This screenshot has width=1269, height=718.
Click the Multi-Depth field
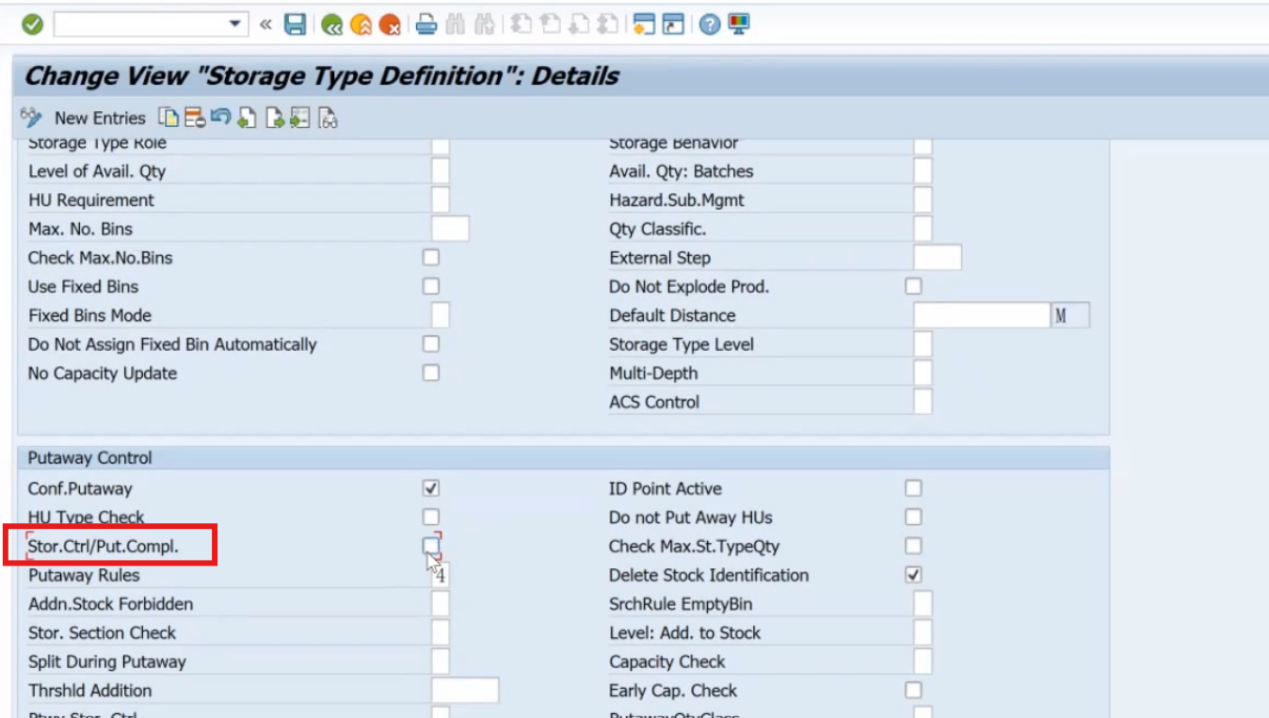coord(923,373)
